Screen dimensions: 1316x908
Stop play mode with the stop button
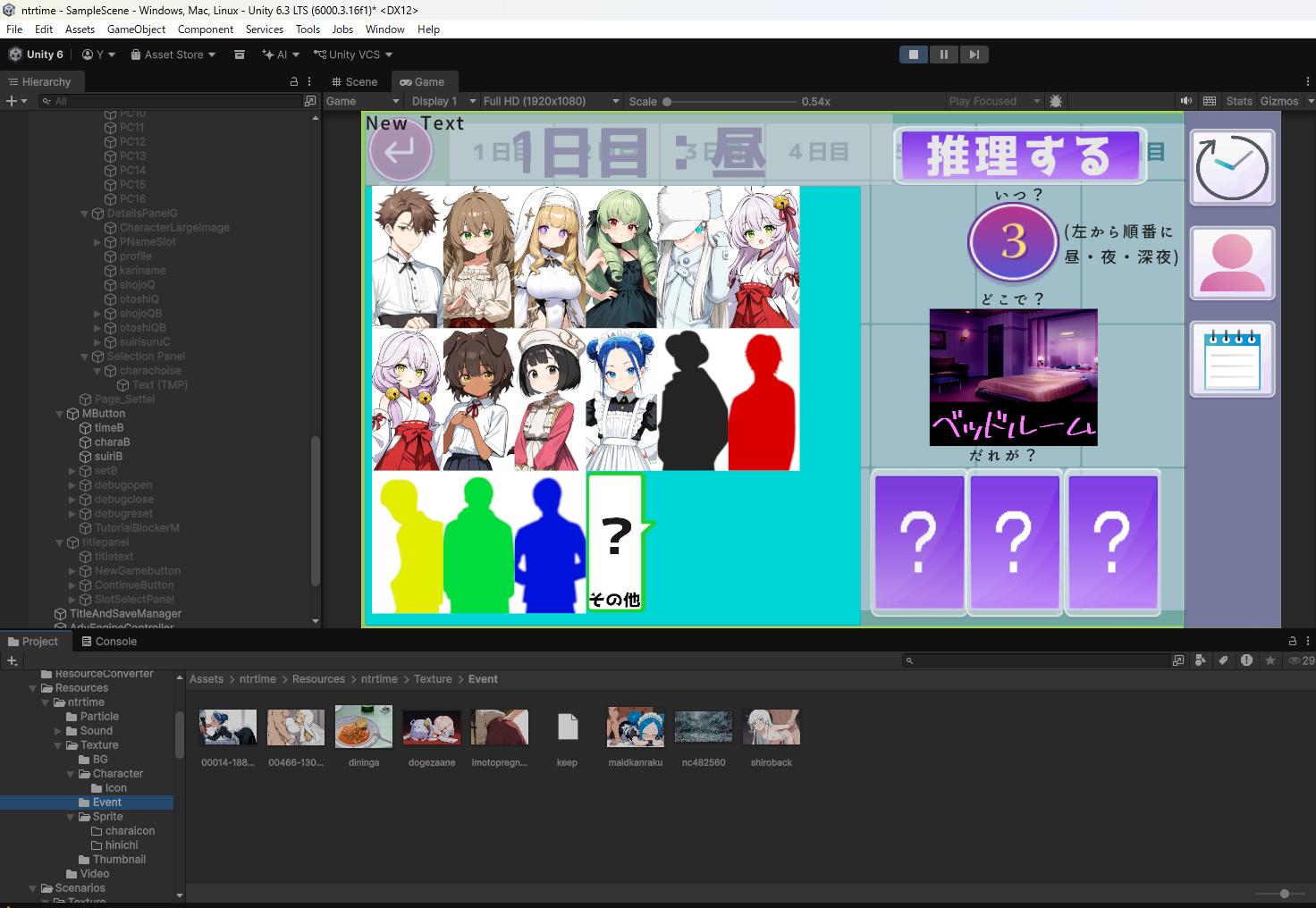tap(914, 55)
